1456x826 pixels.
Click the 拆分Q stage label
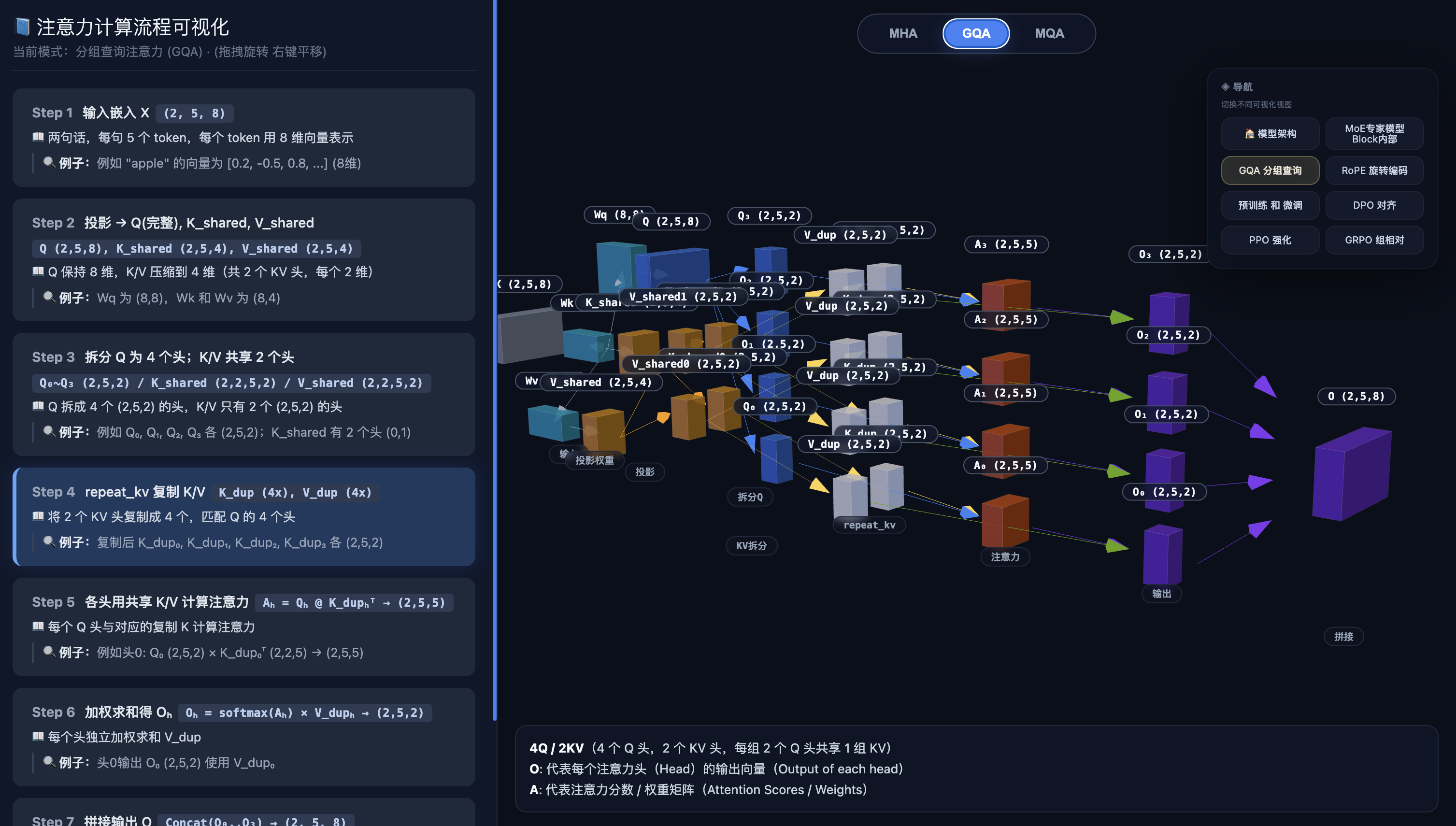[750, 497]
